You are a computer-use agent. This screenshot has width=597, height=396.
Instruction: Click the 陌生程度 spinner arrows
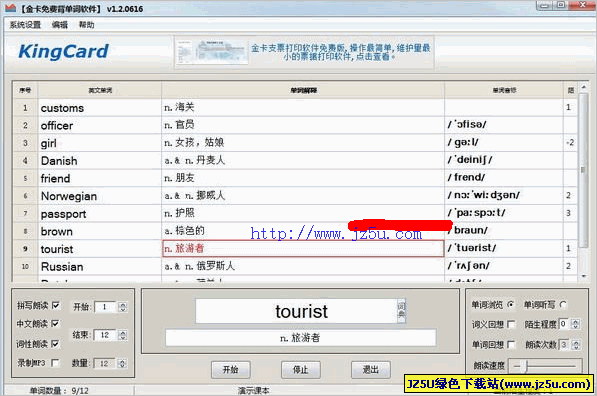[576, 324]
